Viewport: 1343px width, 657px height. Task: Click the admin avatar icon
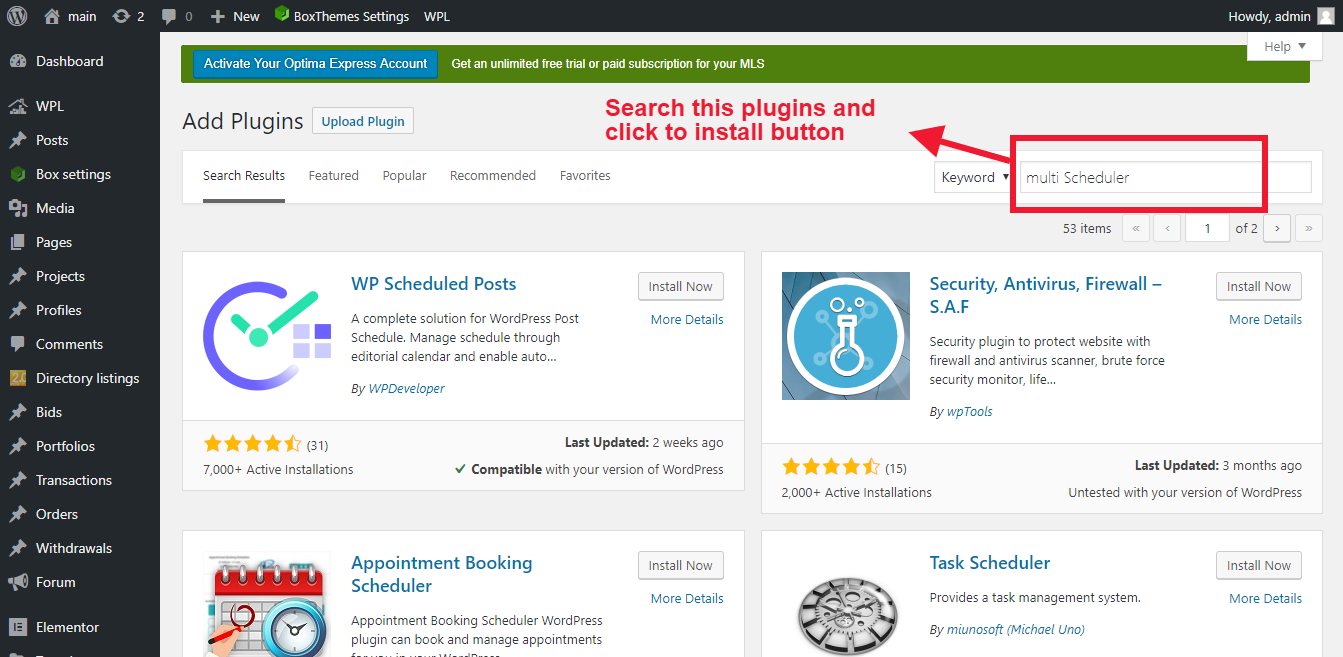coord(1325,16)
